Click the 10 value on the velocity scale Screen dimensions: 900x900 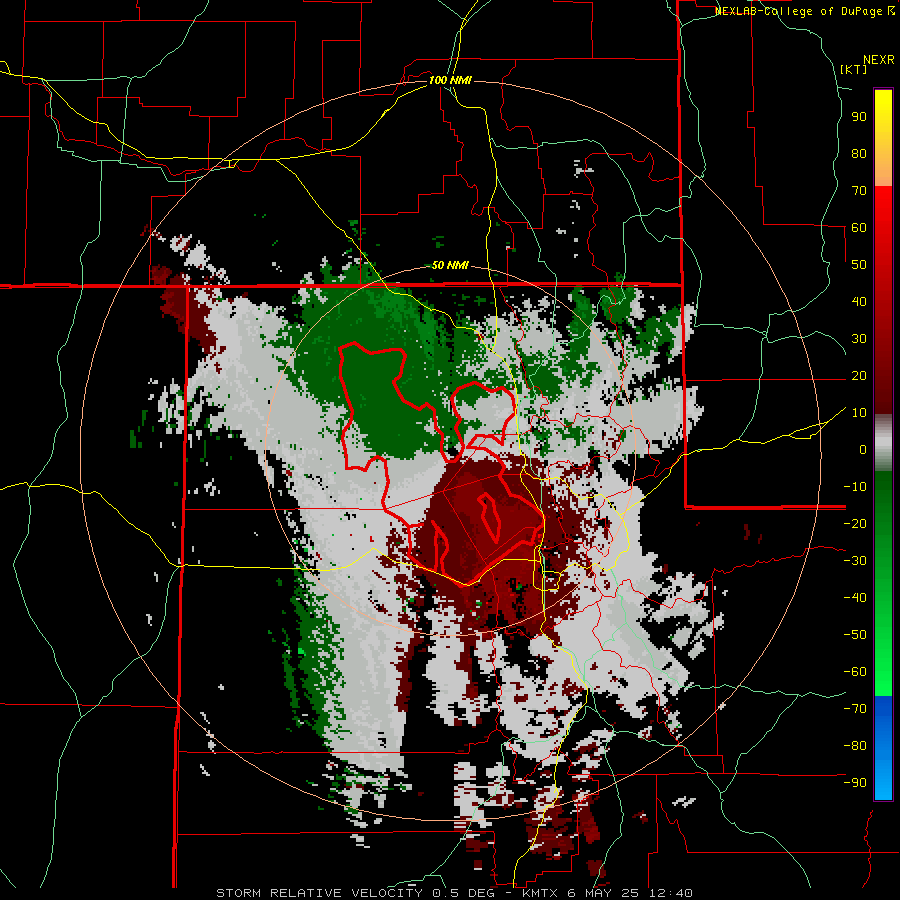[x=859, y=413]
